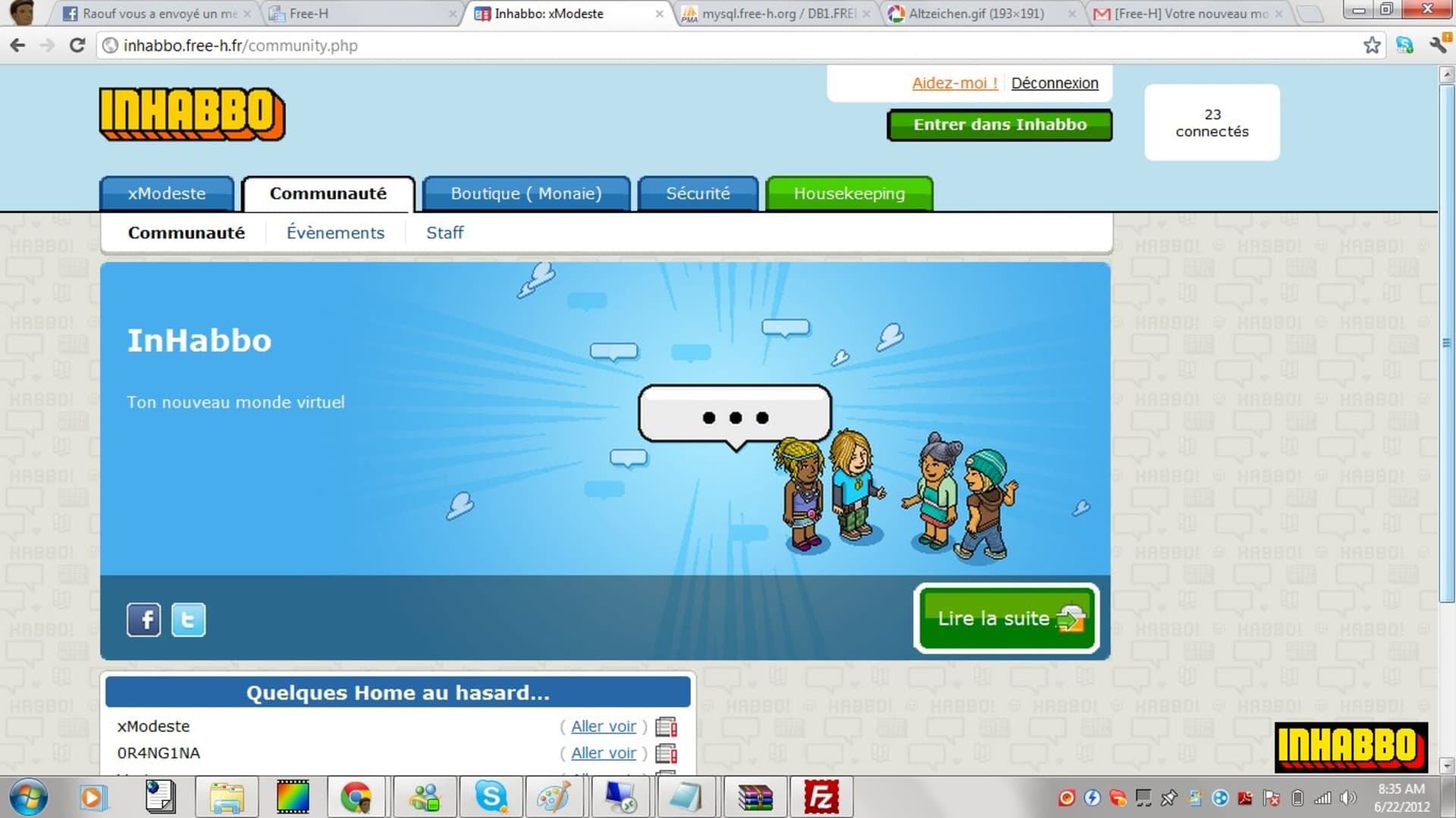Open the home page icon beside xModeste

coord(666,726)
